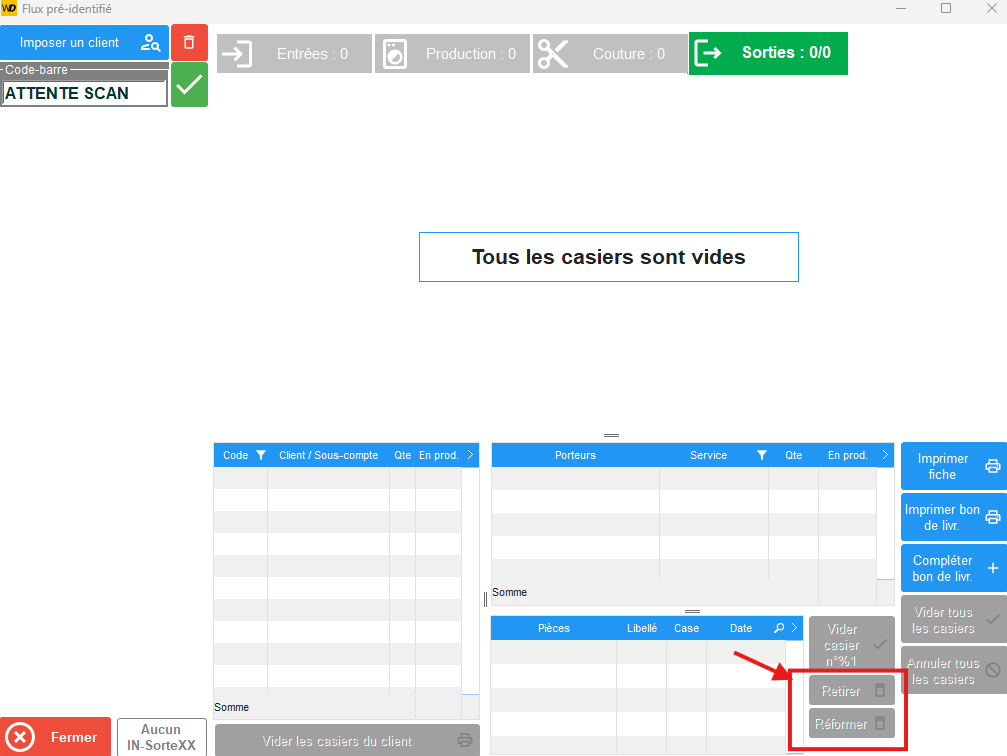This screenshot has height=756, width=1007.
Task: Click Compléter bon de livr. button
Action: click(x=953, y=568)
